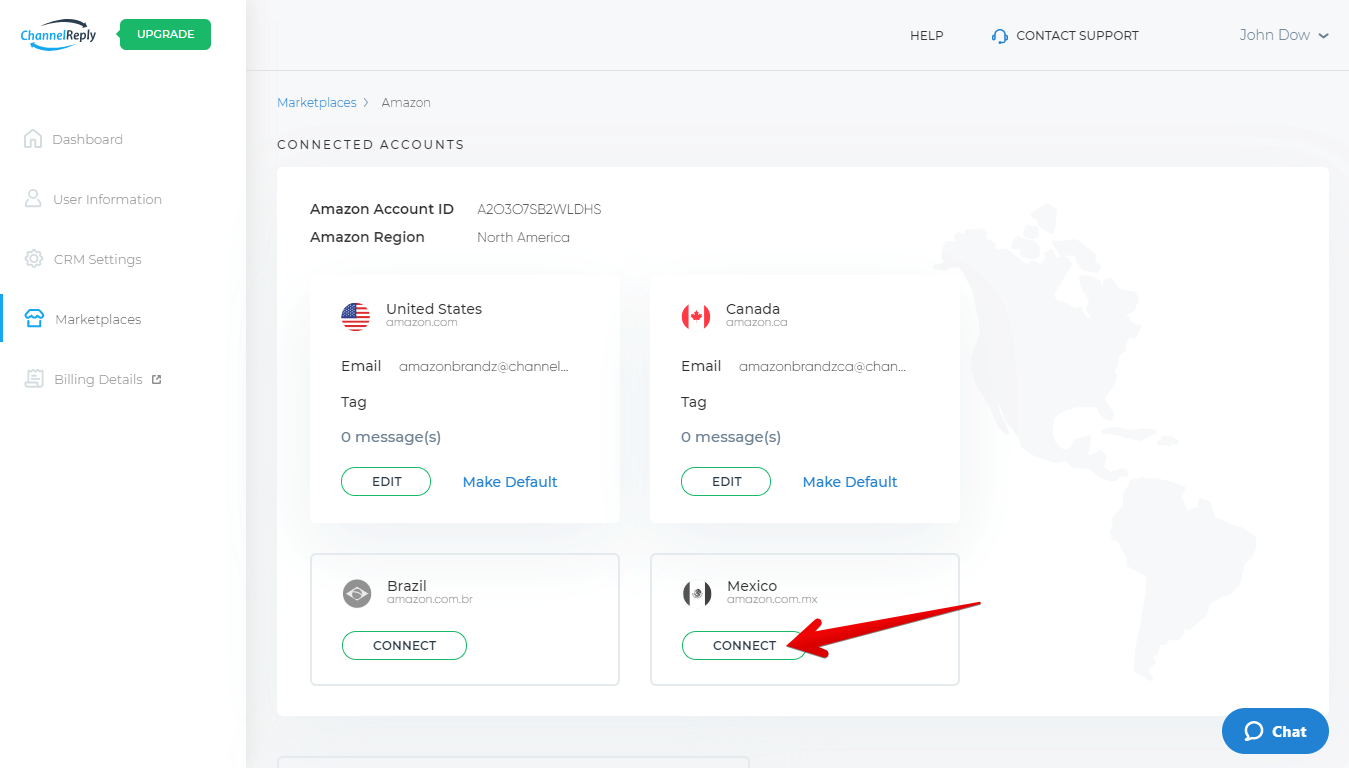Image resolution: width=1349 pixels, height=768 pixels.
Task: Click the amazon.com.br domain text
Action: click(x=430, y=600)
